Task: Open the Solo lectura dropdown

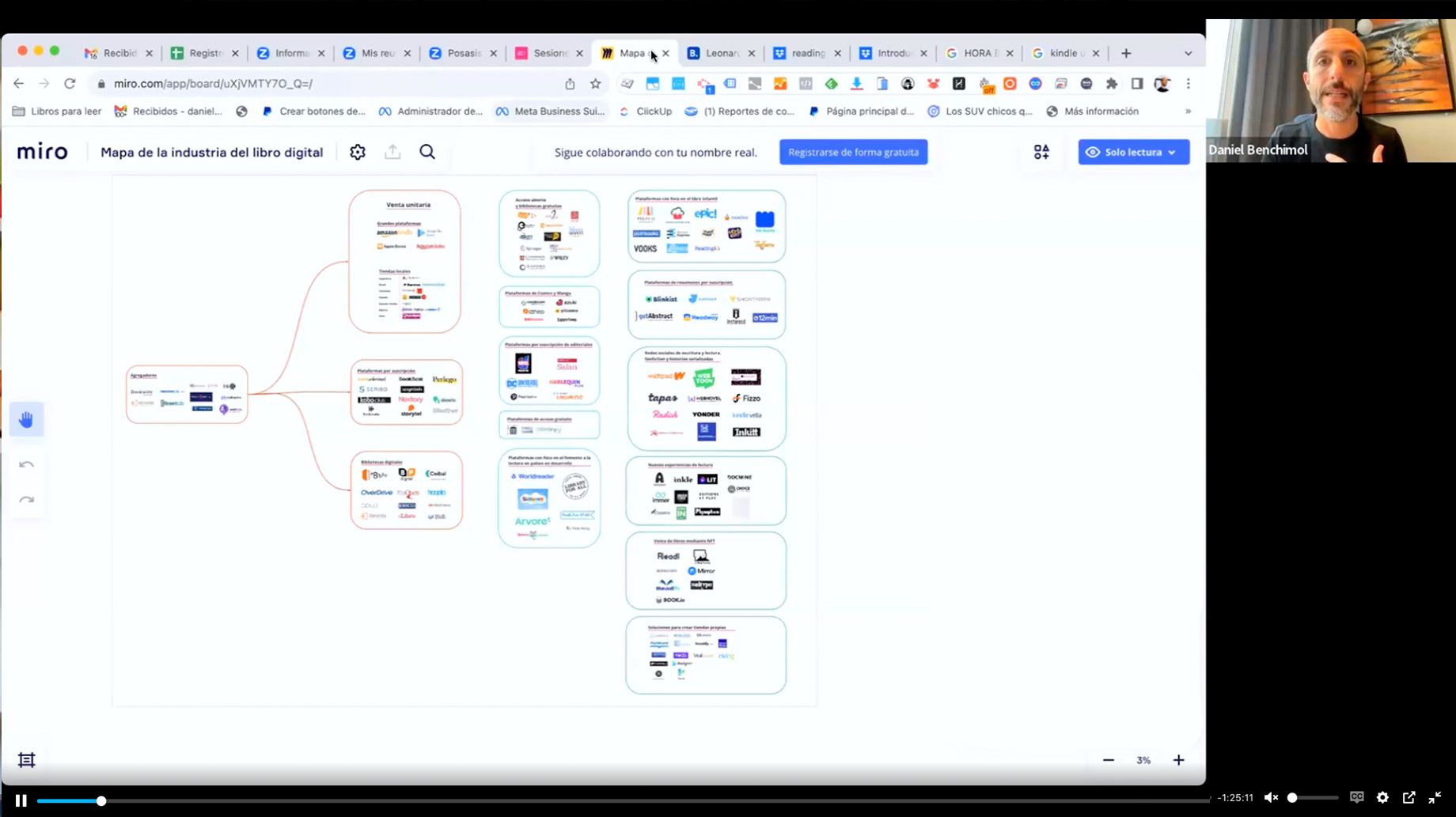Action: click(1133, 152)
